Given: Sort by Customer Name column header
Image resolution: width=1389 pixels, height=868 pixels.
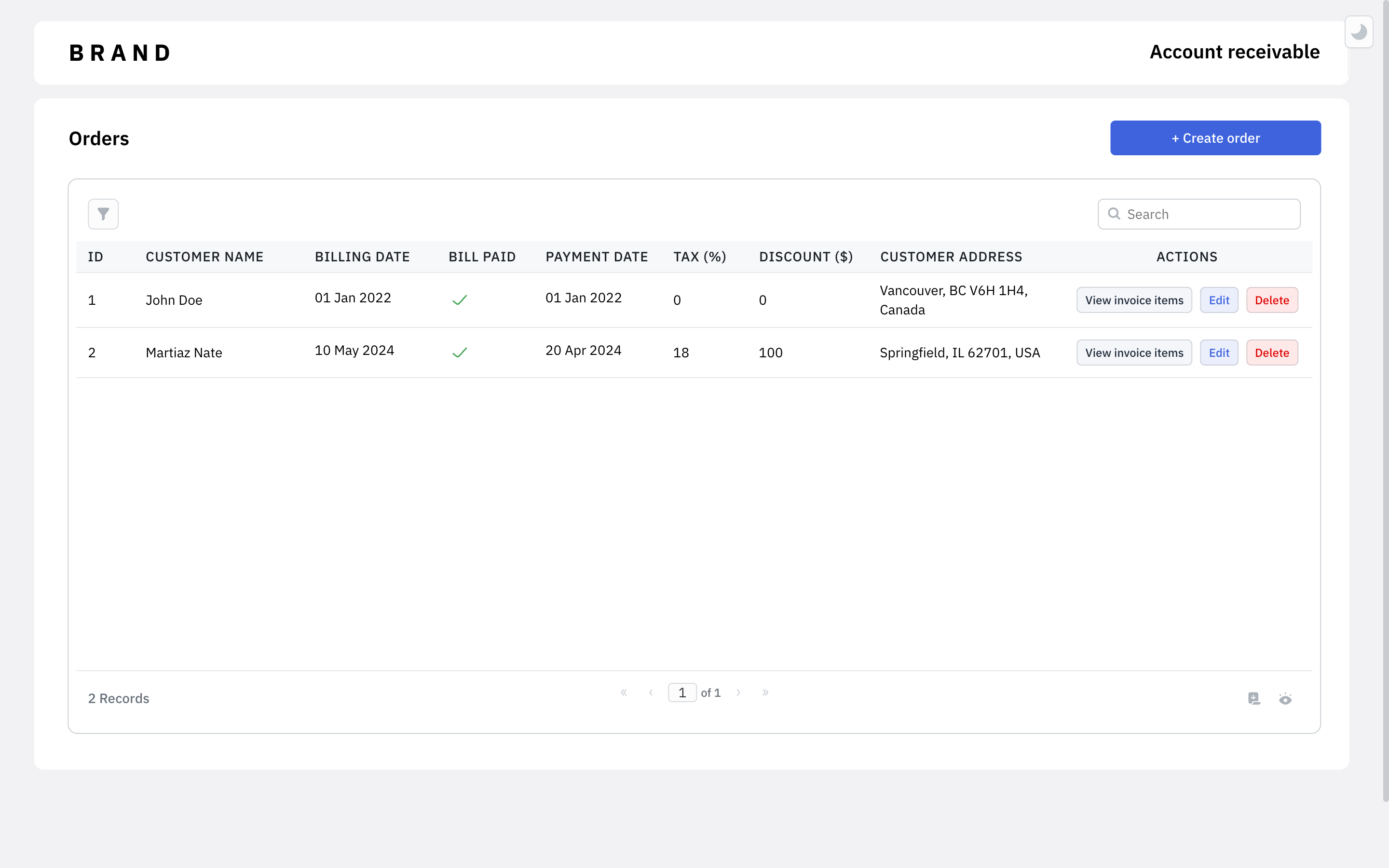Looking at the screenshot, I should click(204, 257).
